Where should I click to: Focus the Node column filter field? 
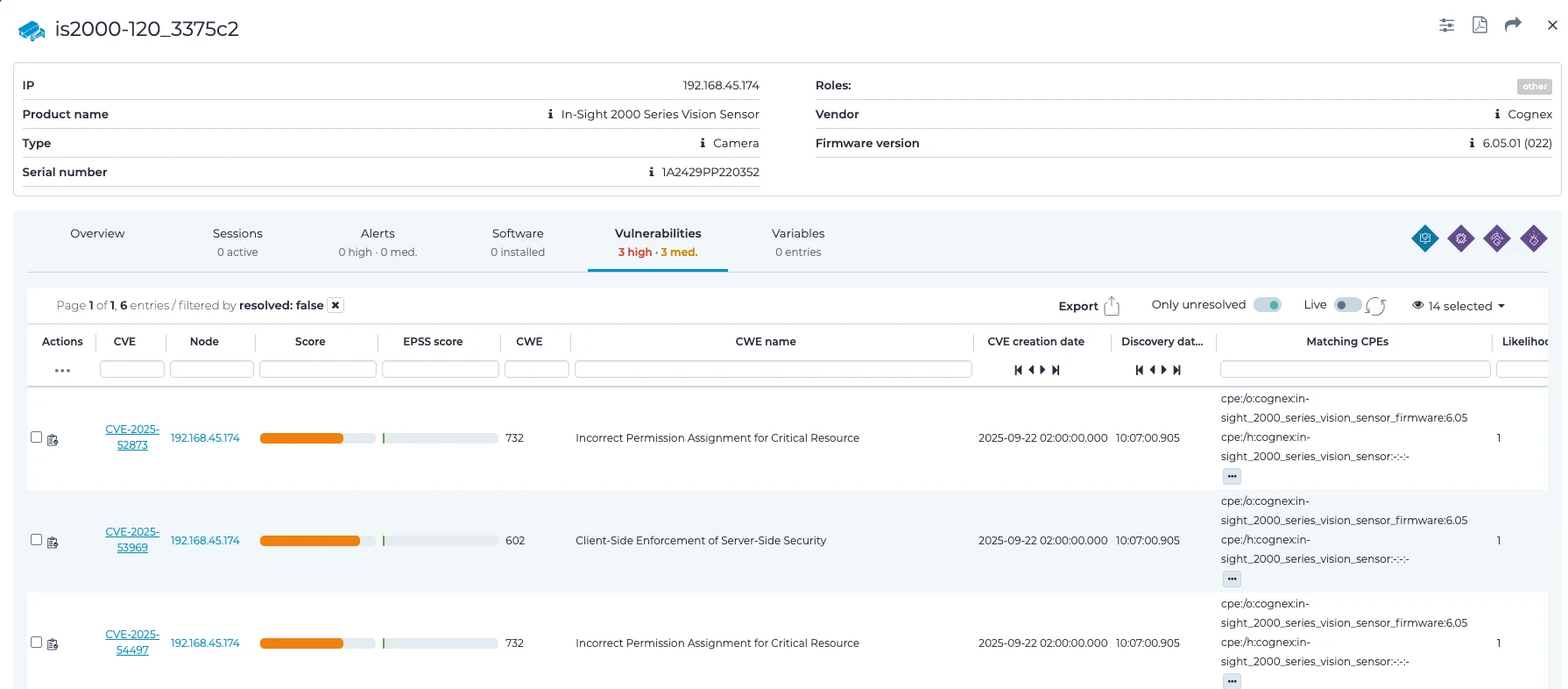click(x=212, y=369)
